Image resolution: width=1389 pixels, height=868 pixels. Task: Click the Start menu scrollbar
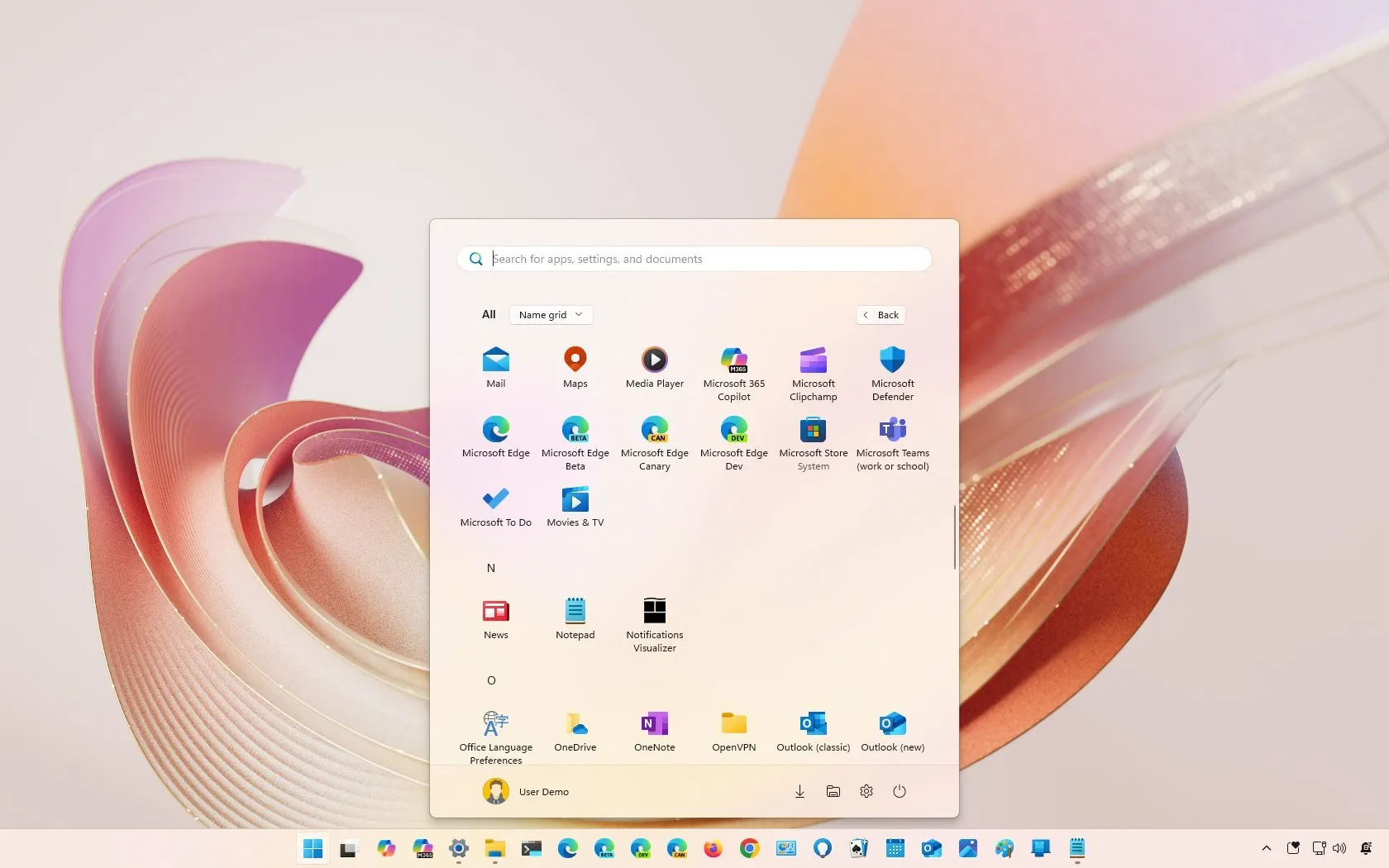click(x=954, y=537)
